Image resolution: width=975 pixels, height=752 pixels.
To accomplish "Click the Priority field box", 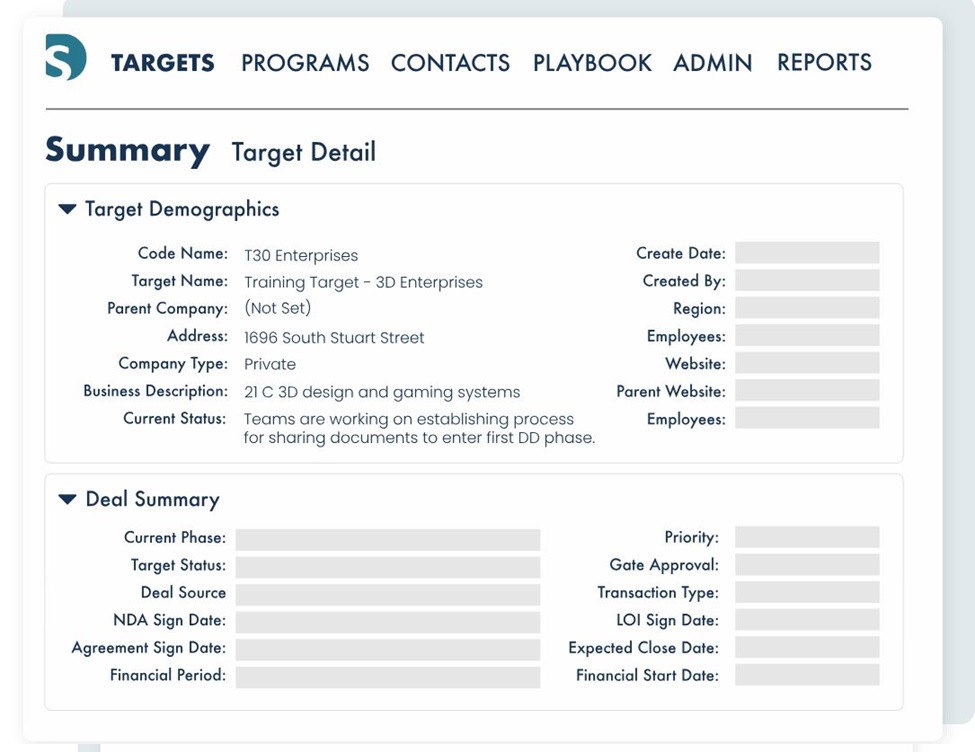I will coord(807,537).
